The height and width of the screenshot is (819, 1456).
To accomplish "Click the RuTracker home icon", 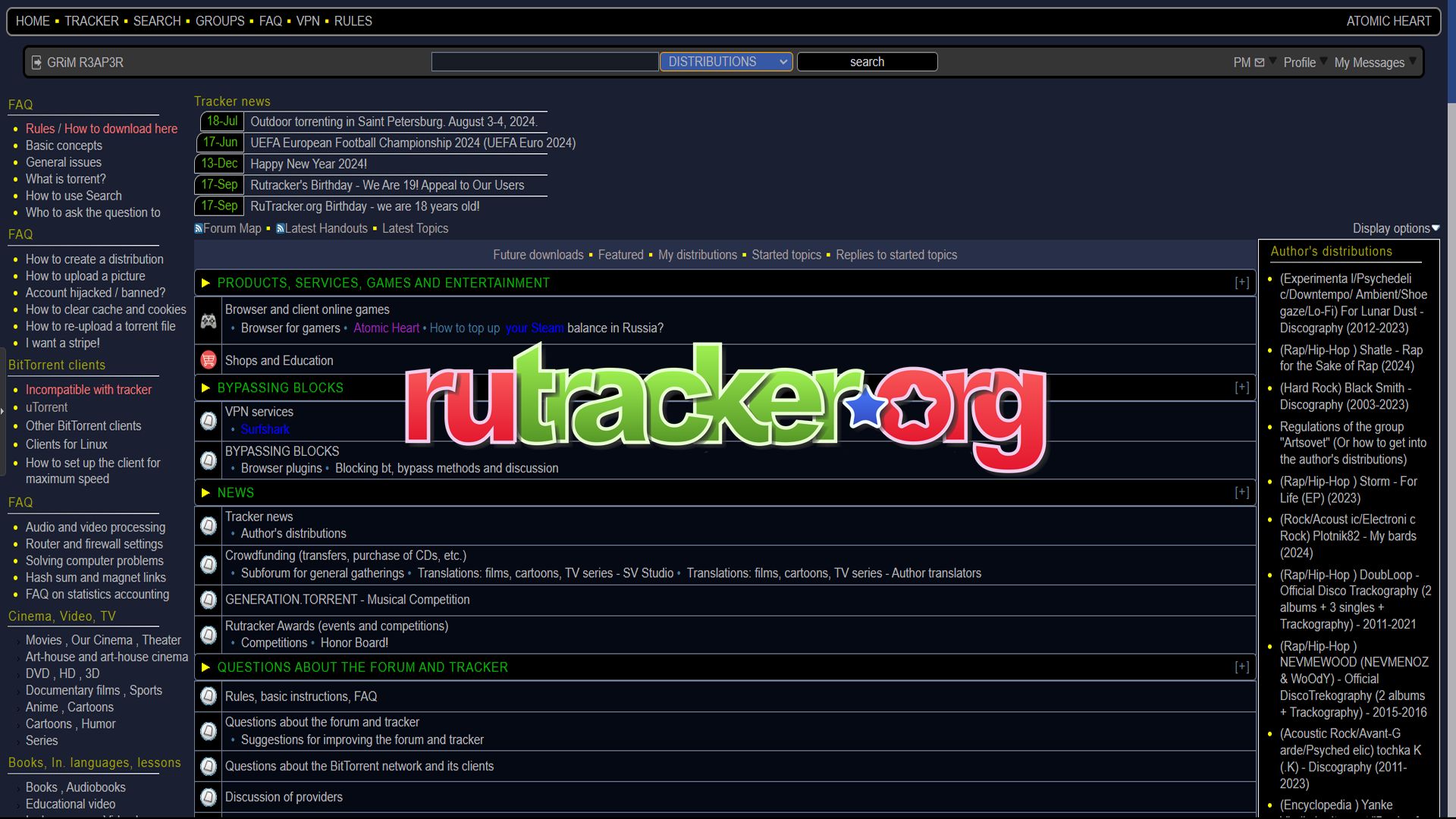I will [31, 21].
